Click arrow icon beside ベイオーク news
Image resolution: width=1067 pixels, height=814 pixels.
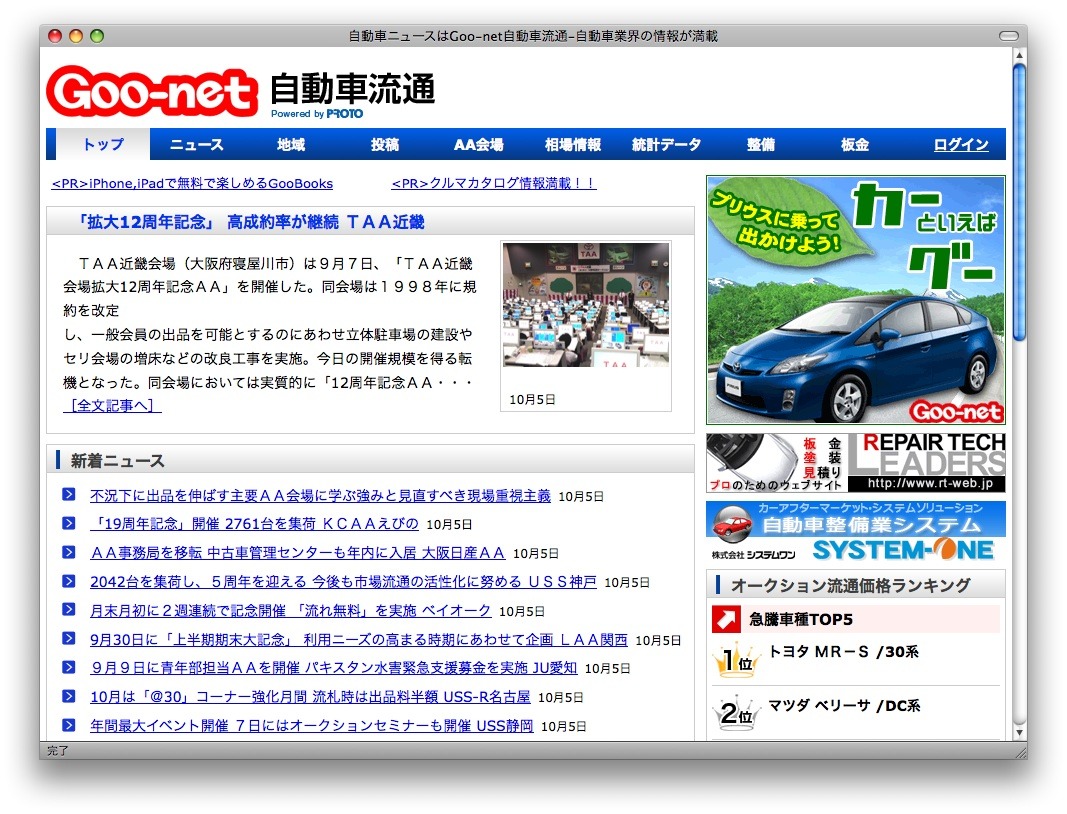pos(69,609)
